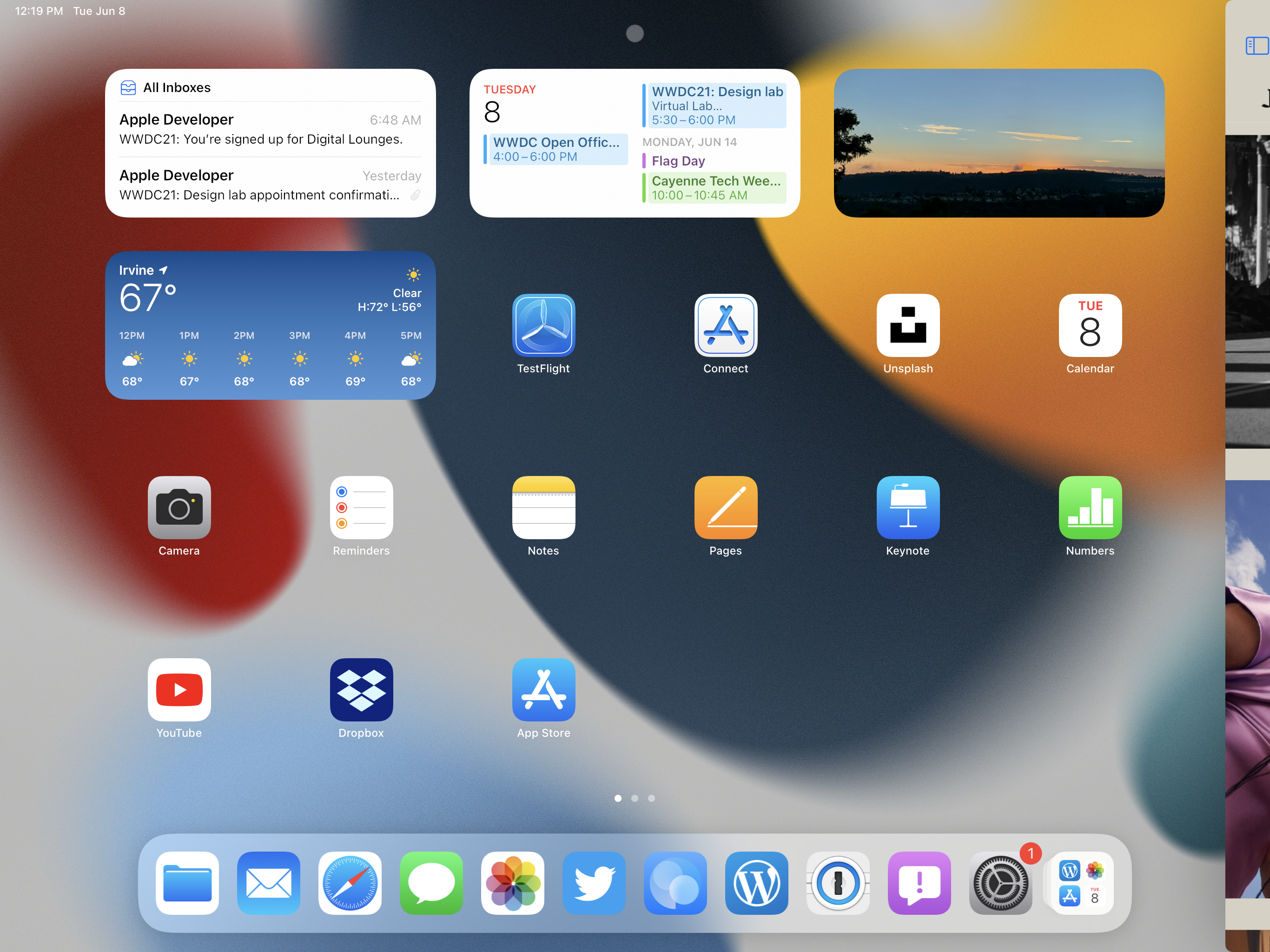Image resolution: width=1270 pixels, height=952 pixels.
Task: Open the Unsplash app
Action: point(908,325)
